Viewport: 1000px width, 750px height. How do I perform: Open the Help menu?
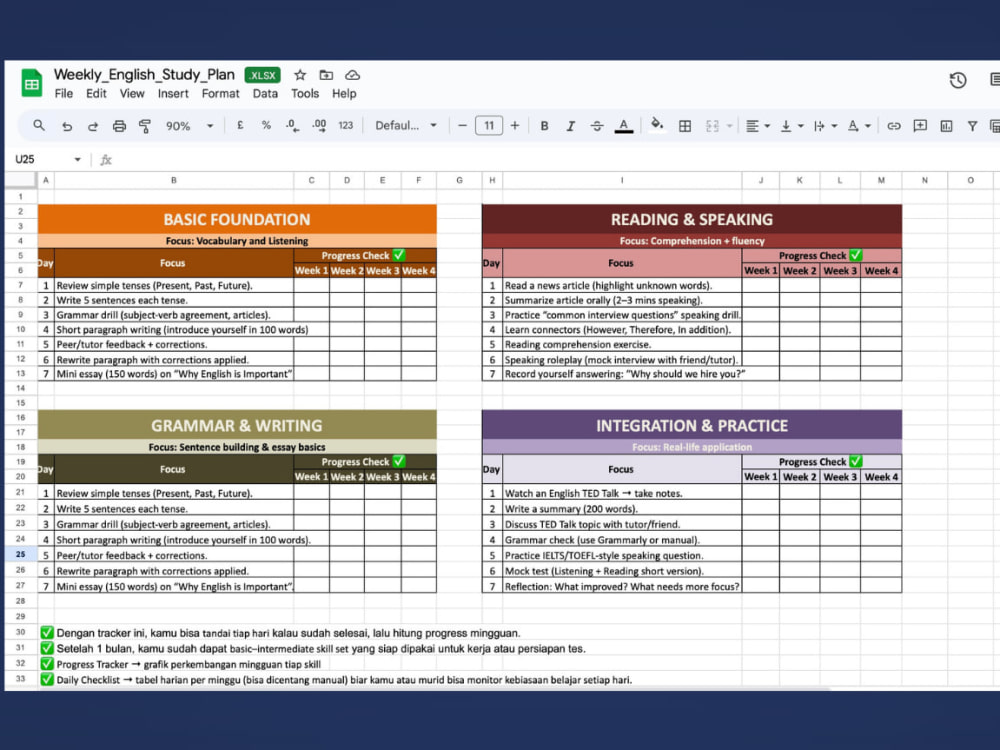(344, 94)
